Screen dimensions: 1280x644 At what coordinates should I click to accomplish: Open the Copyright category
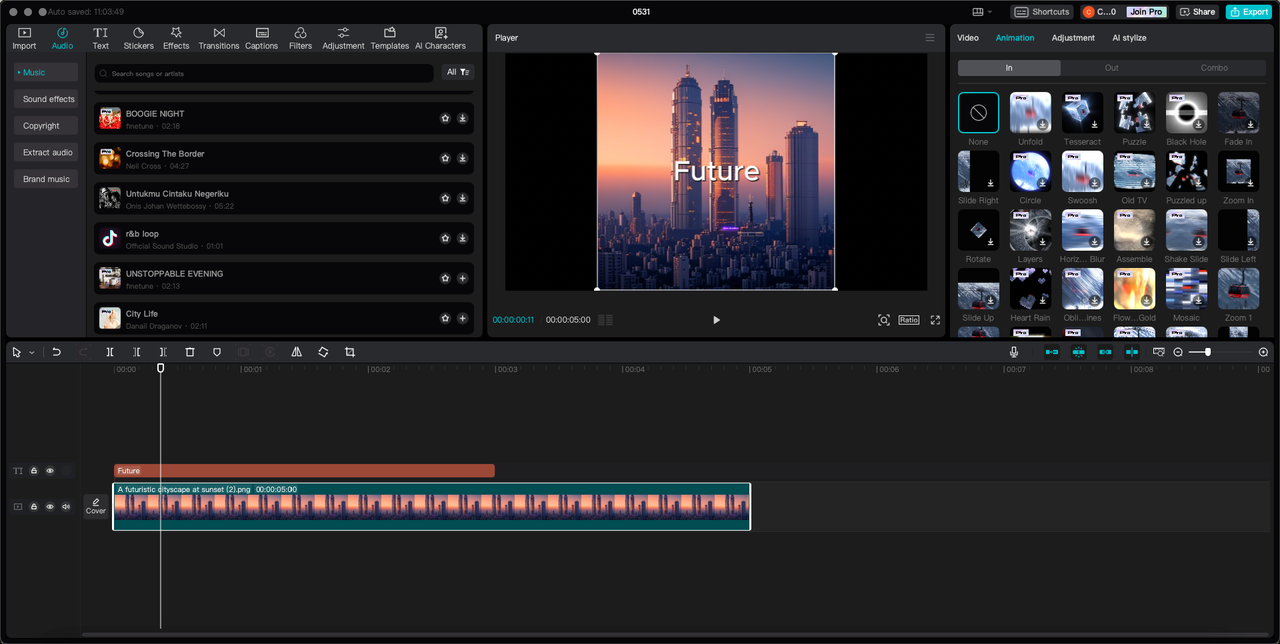(46, 126)
